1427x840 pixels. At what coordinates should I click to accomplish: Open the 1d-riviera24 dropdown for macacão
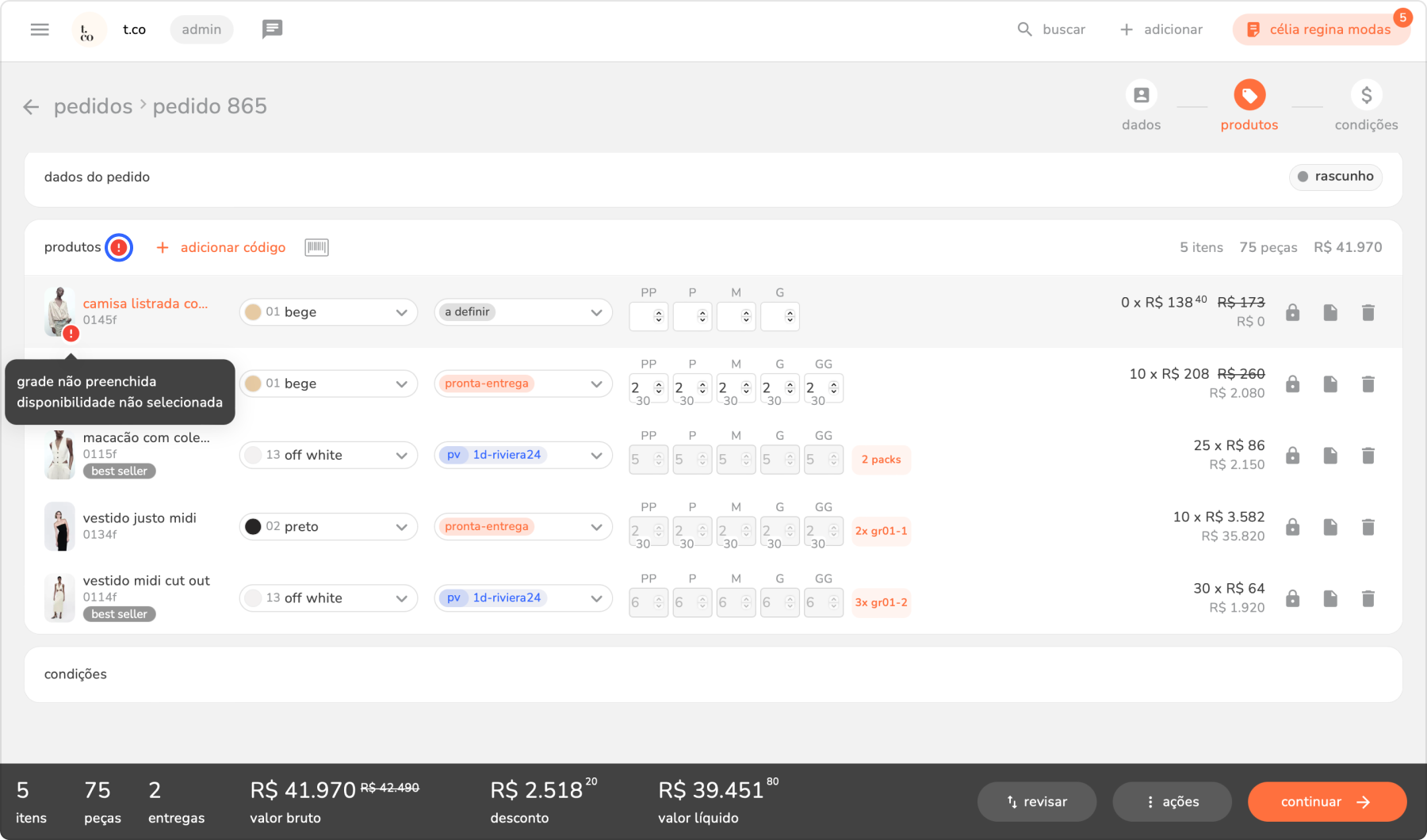[523, 455]
